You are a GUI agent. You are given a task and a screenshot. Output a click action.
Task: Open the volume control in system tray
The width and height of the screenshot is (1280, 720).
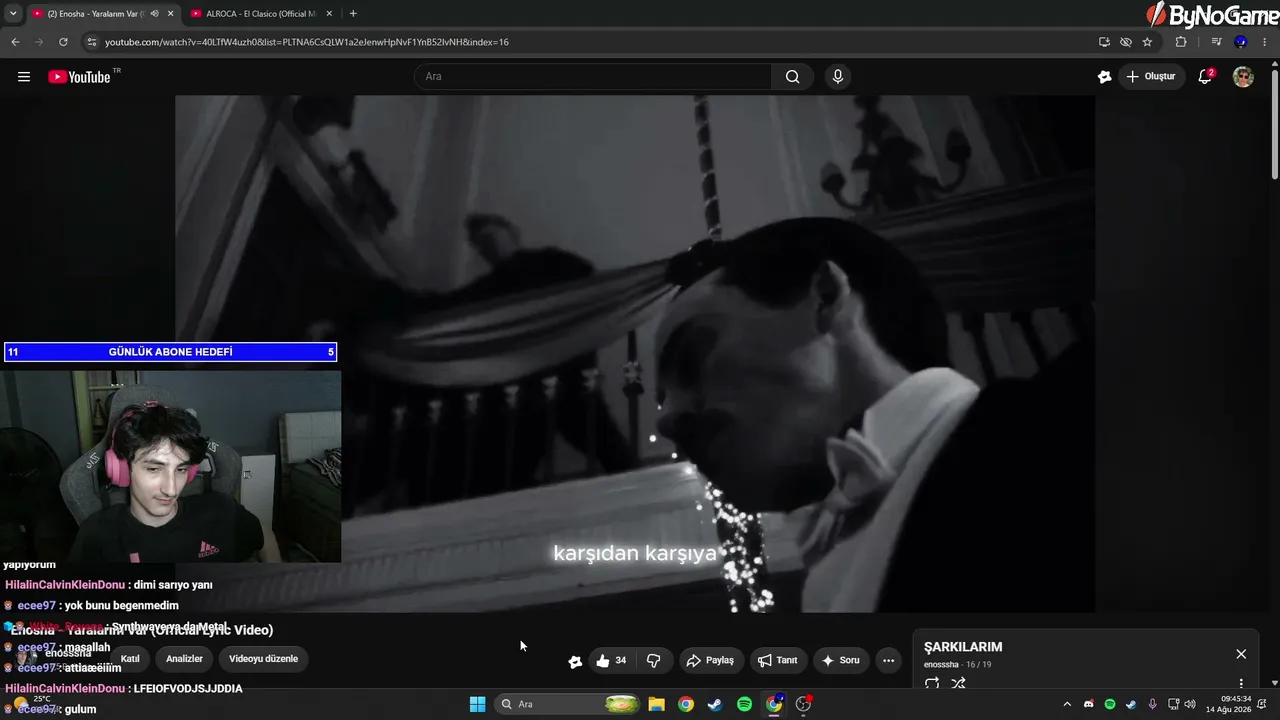[1190, 704]
